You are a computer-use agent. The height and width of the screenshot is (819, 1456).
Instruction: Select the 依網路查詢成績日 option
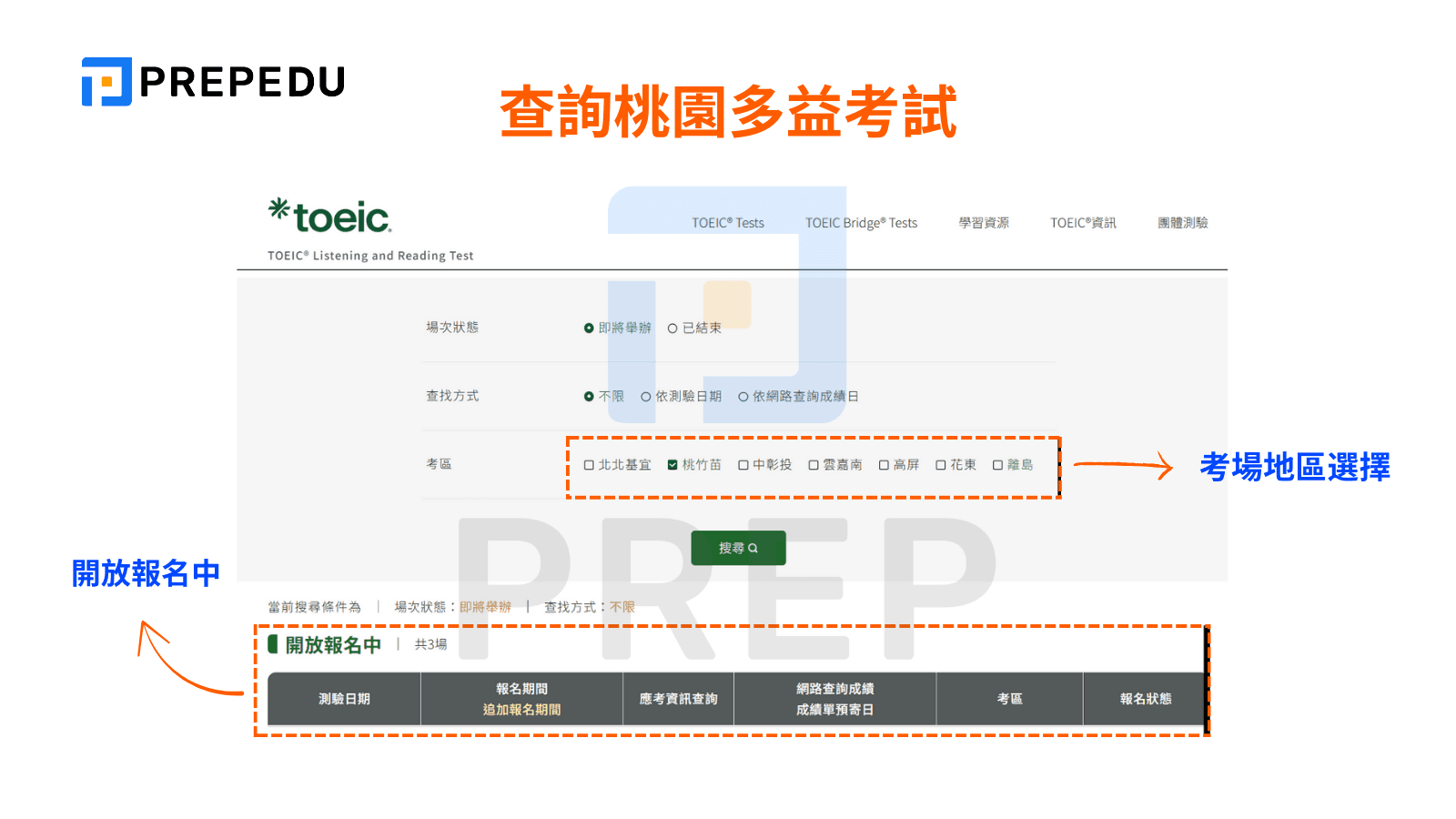click(743, 396)
